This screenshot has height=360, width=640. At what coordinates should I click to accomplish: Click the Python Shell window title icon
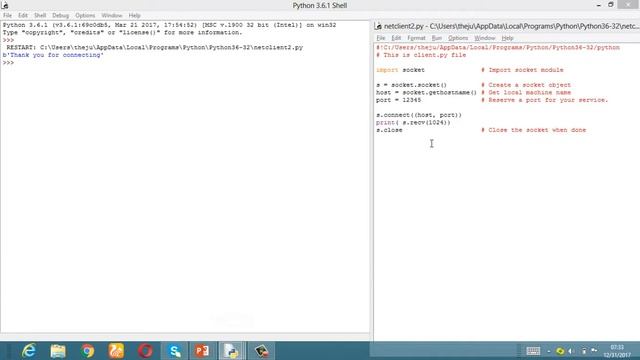[x=5, y=5]
